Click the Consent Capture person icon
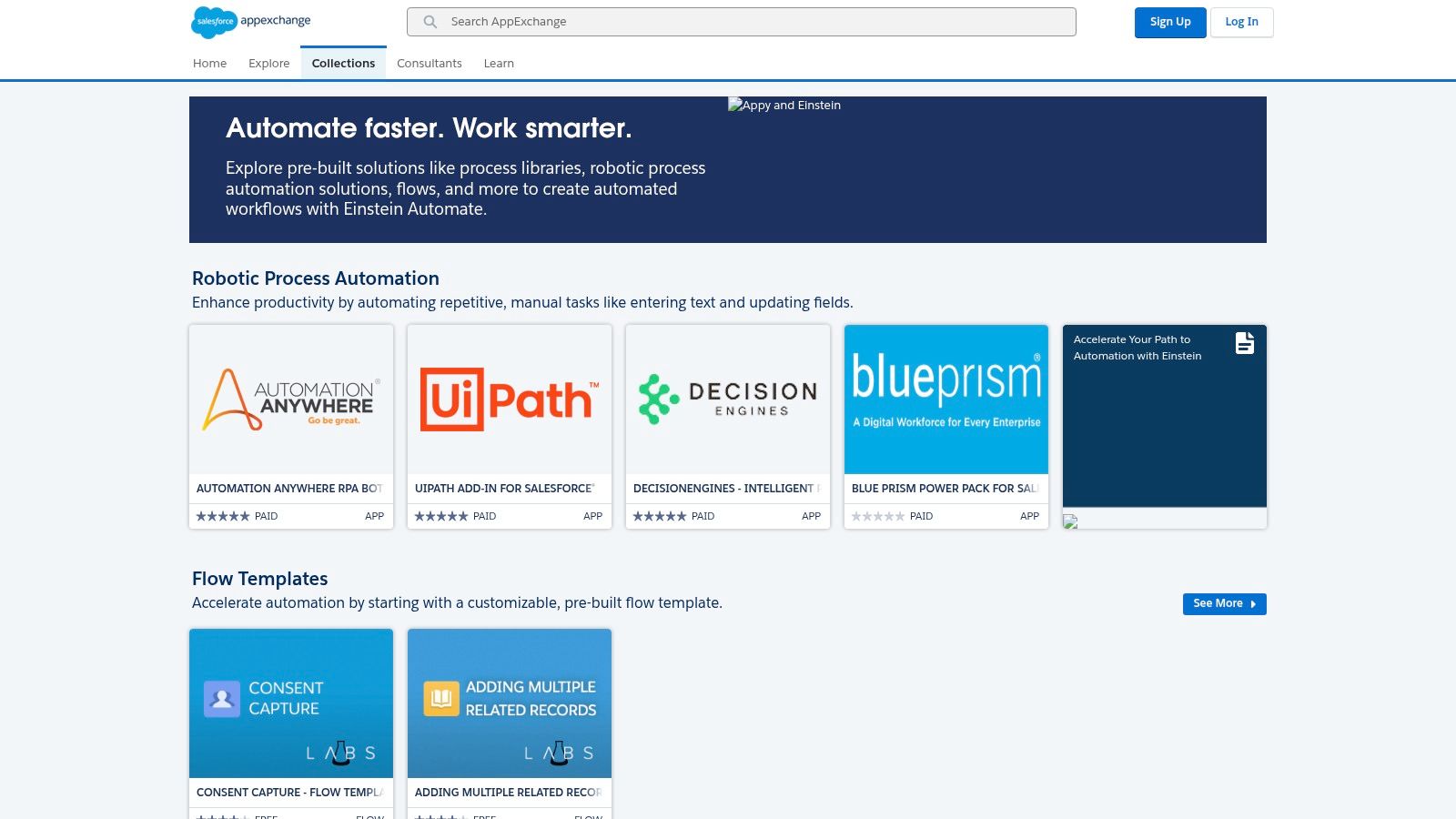The image size is (1456, 819). point(221,698)
